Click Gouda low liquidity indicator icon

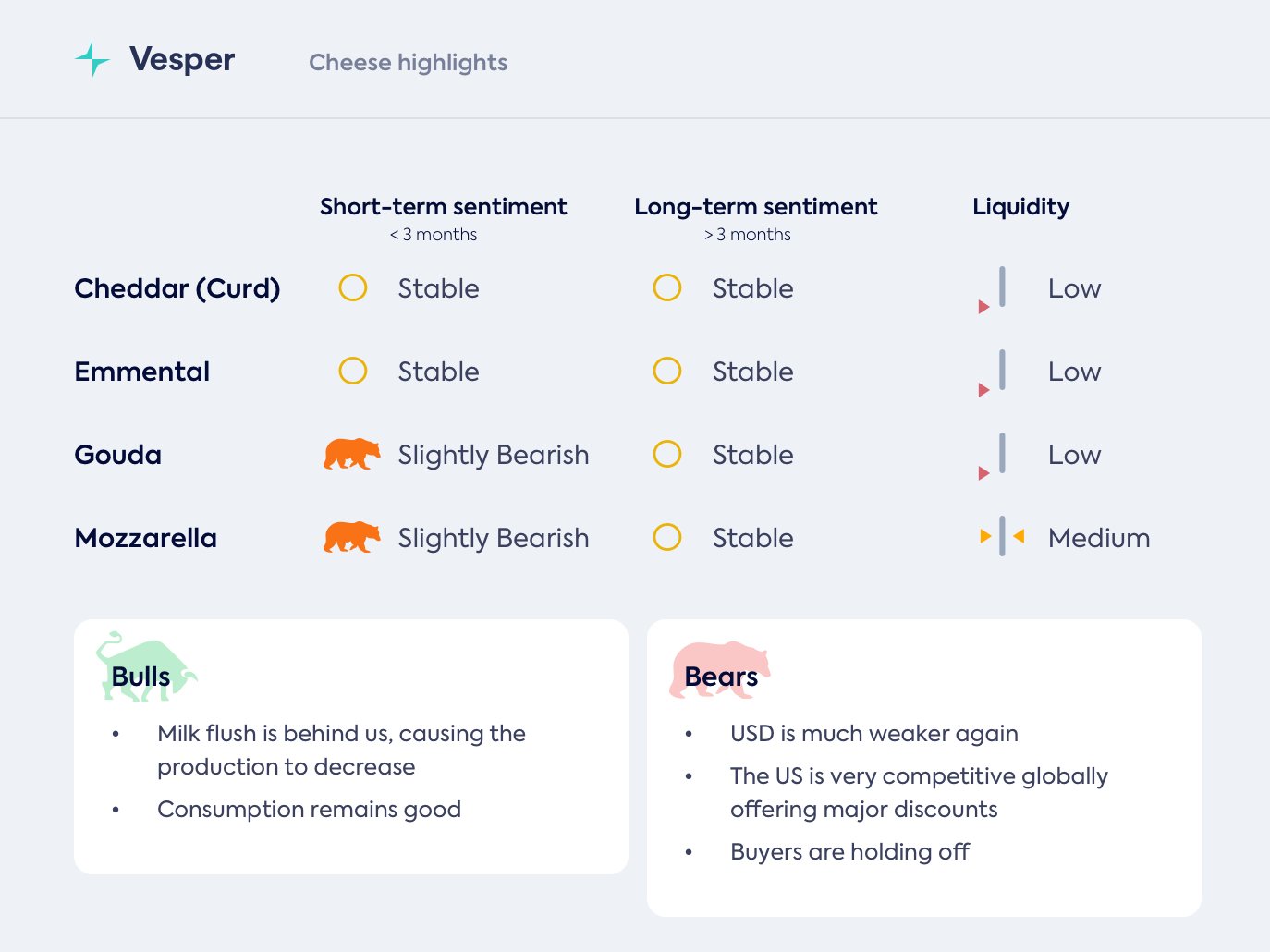(x=994, y=456)
